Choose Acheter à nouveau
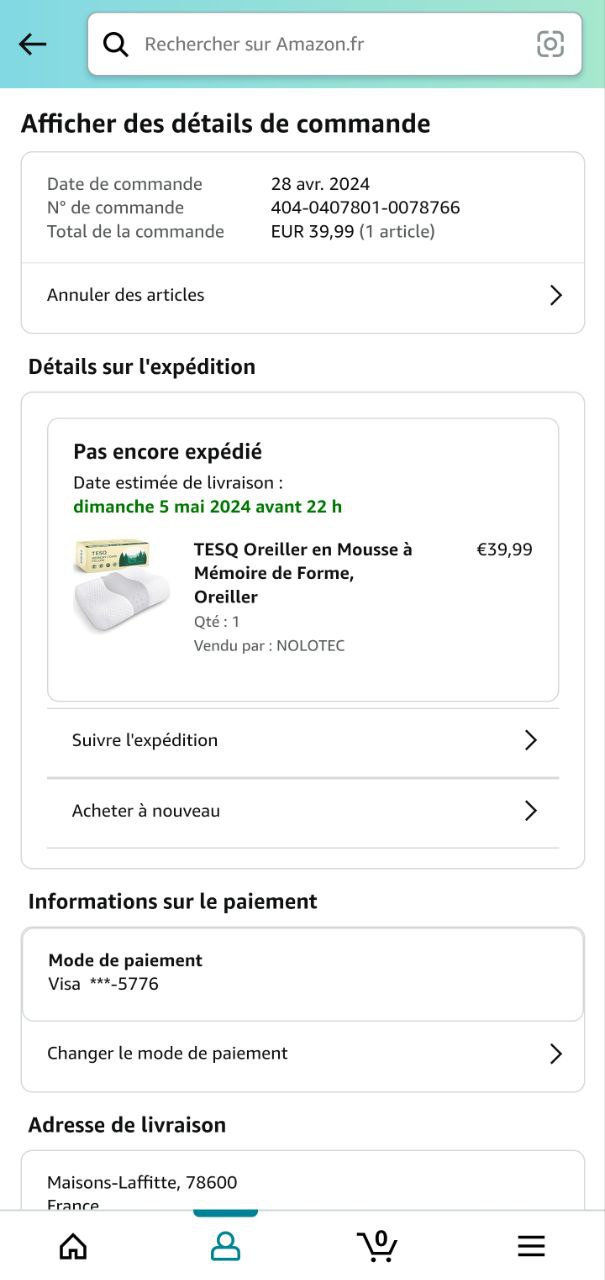The width and height of the screenshot is (605, 1280). point(146,811)
